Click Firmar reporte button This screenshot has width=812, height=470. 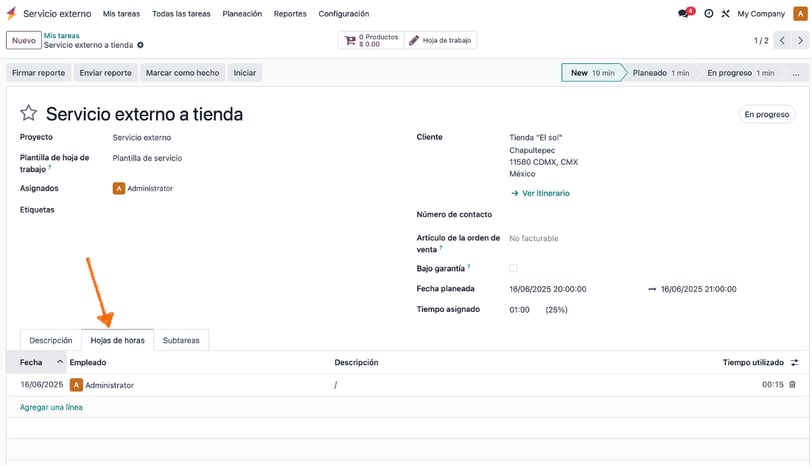[39, 73]
